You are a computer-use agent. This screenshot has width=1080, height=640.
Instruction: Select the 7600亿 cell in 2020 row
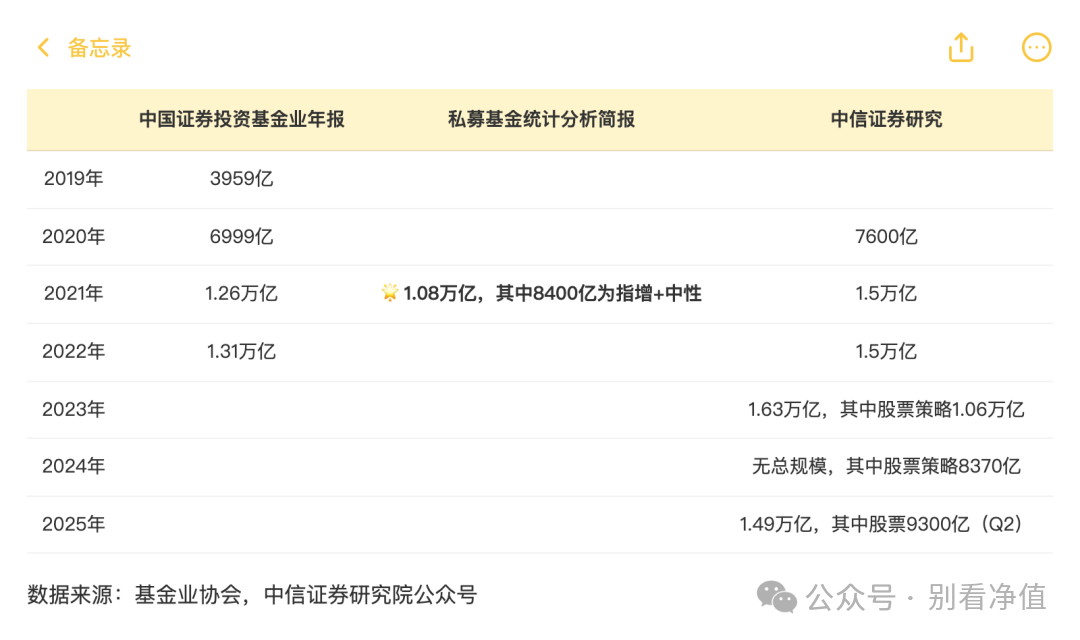[x=886, y=236]
